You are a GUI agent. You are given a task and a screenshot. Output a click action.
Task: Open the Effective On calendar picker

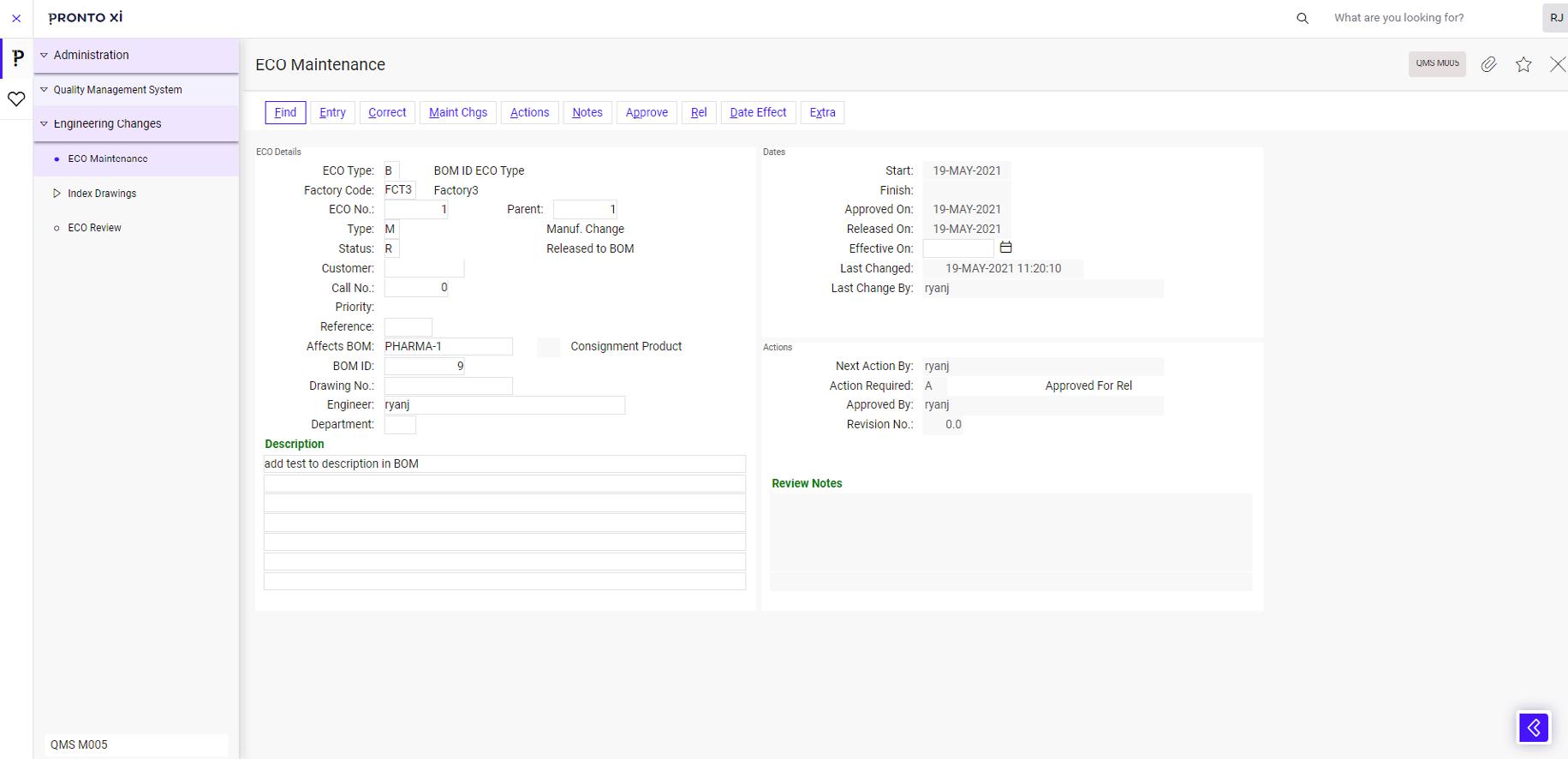tap(1006, 248)
